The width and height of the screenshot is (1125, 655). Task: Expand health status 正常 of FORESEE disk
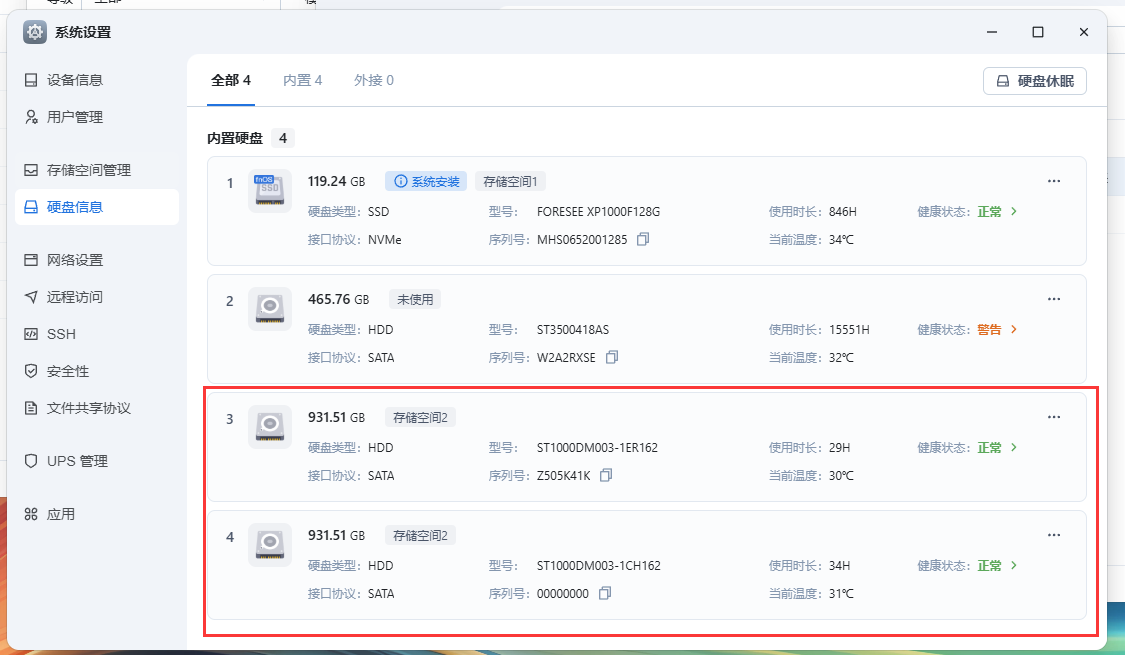pos(1014,211)
